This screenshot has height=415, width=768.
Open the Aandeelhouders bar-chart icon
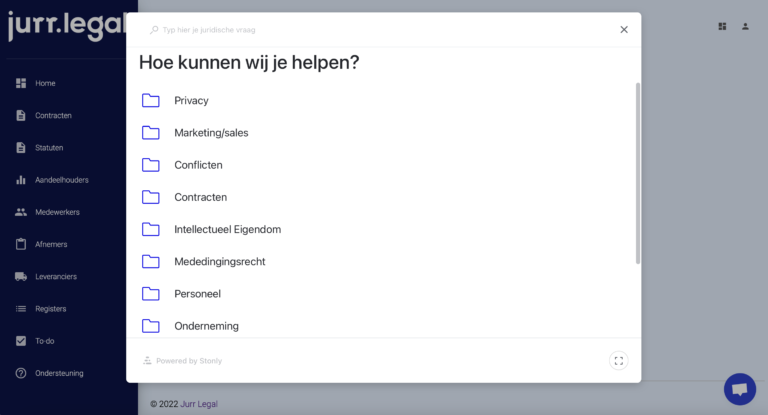click(x=21, y=180)
